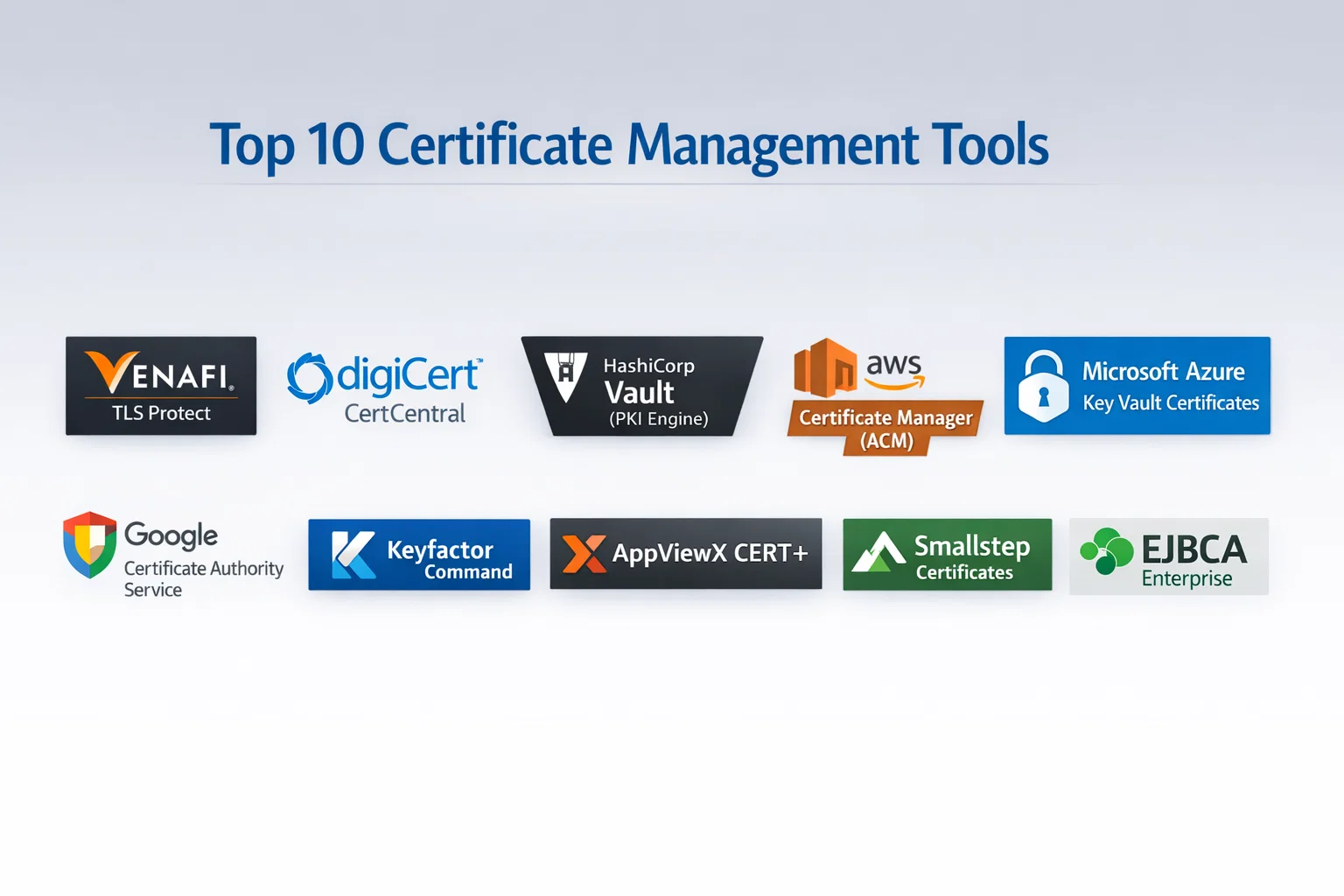The image size is (1344, 896).
Task: Click the EJBCA Enterprise label text
Action: pyautogui.click(x=1193, y=560)
